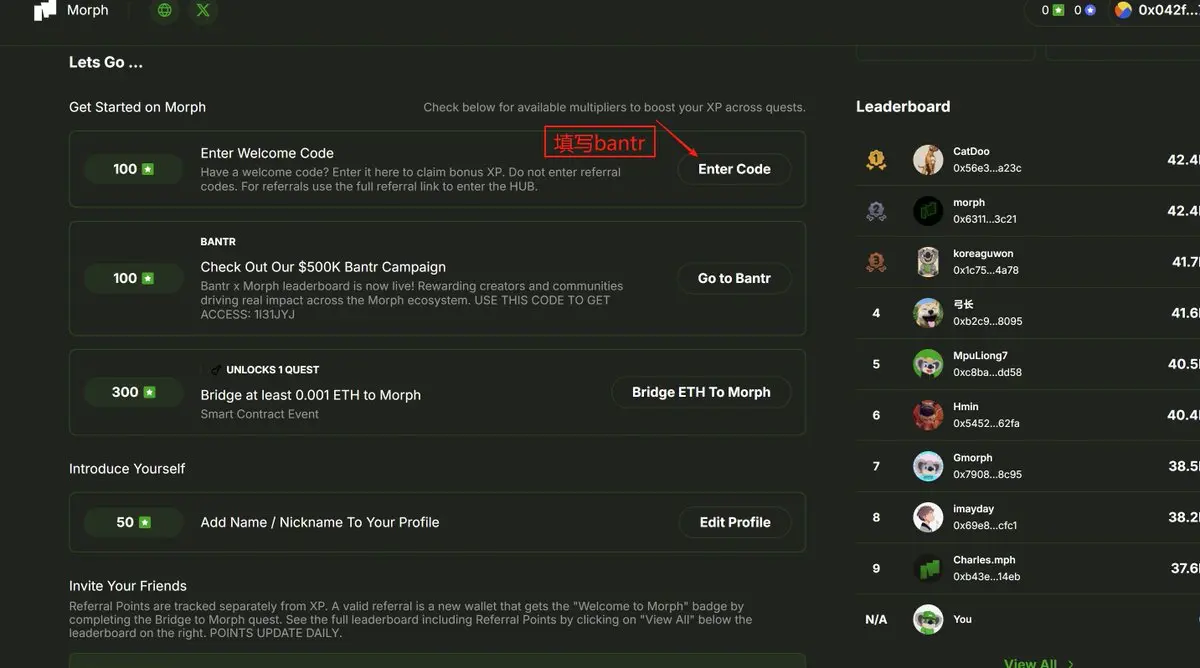The height and width of the screenshot is (668, 1200).
Task: Click the 100 XP badge for Welcome Code
Action: 133,169
